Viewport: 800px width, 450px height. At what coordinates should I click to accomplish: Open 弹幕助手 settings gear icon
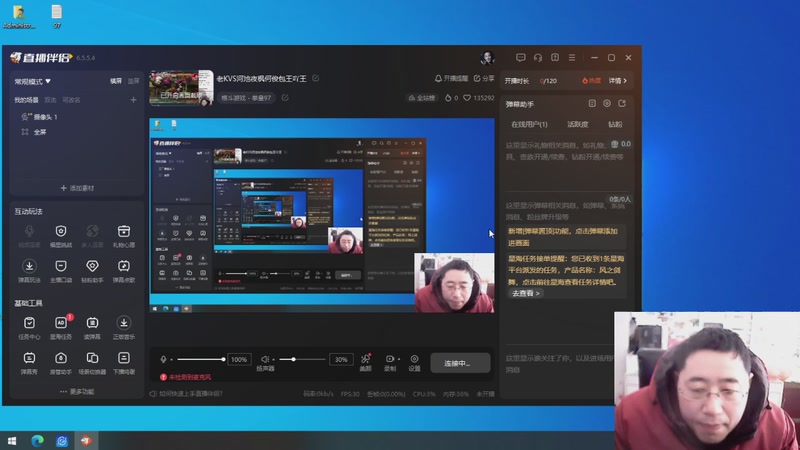607,104
